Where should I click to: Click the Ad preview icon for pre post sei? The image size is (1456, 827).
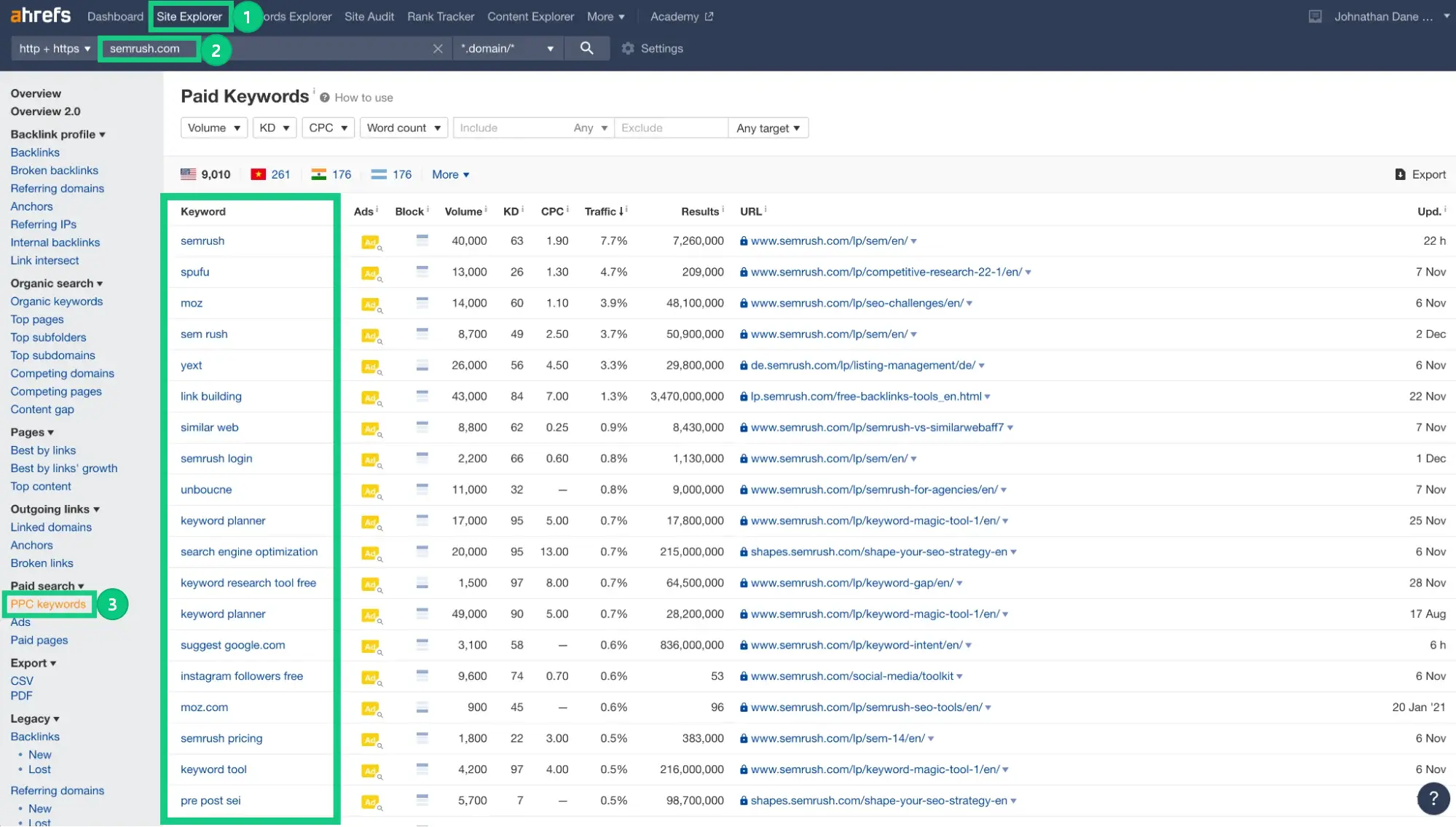371,802
